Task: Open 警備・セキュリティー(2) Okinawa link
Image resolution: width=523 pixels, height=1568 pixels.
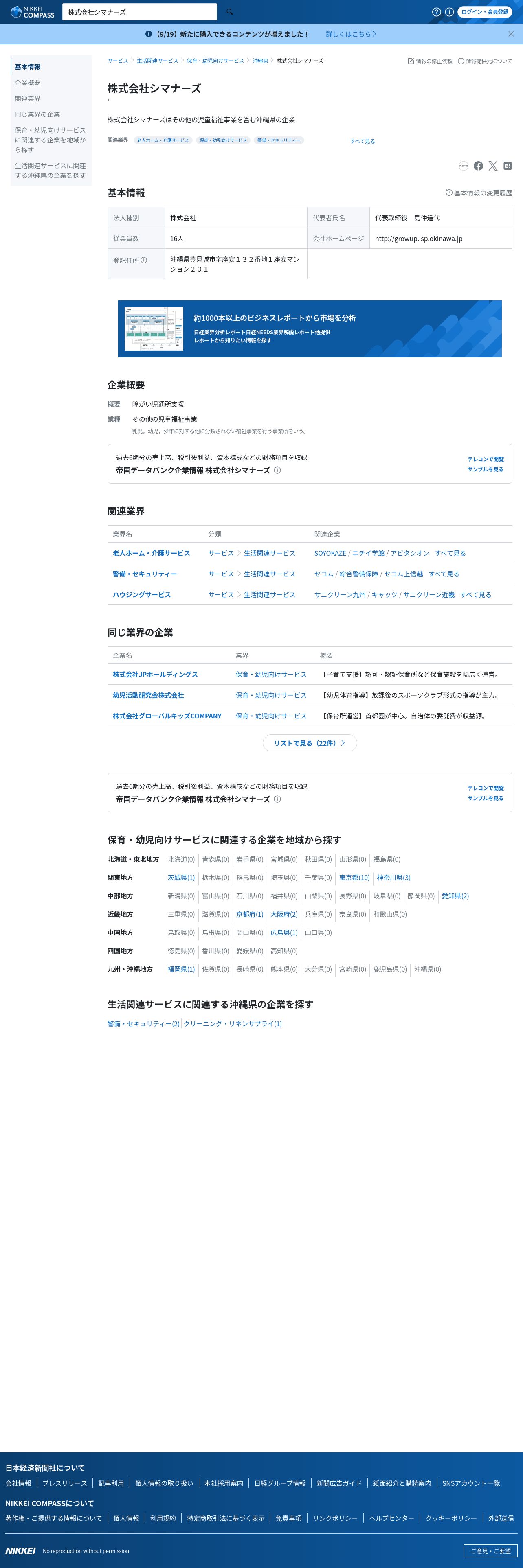Action: point(144,1024)
